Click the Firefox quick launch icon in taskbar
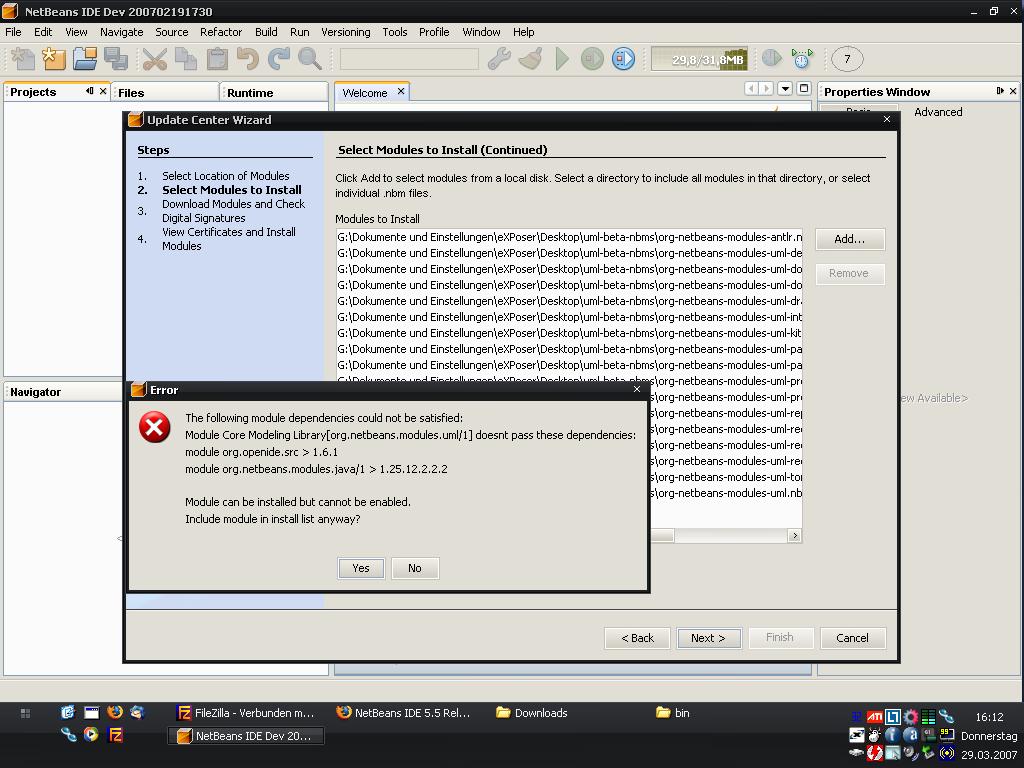The width and height of the screenshot is (1024, 768). pyautogui.click(x=115, y=712)
